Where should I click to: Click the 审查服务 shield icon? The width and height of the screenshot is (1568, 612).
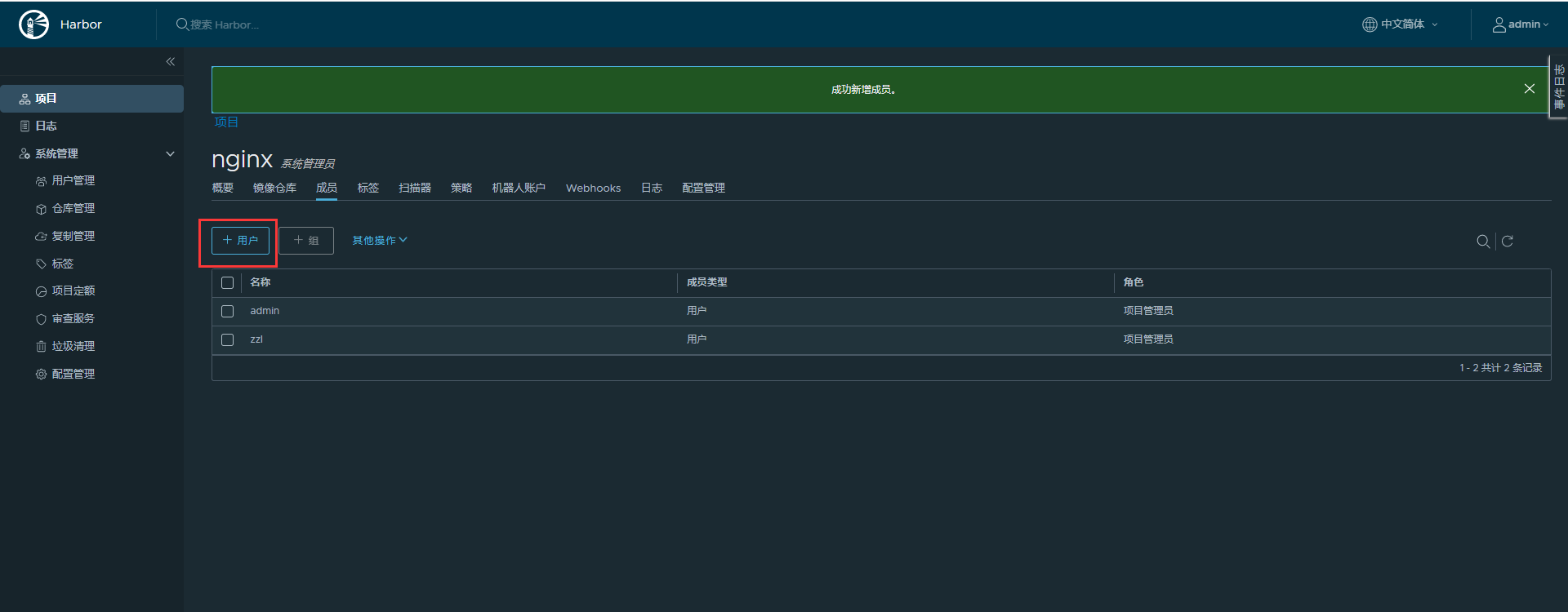(41, 319)
